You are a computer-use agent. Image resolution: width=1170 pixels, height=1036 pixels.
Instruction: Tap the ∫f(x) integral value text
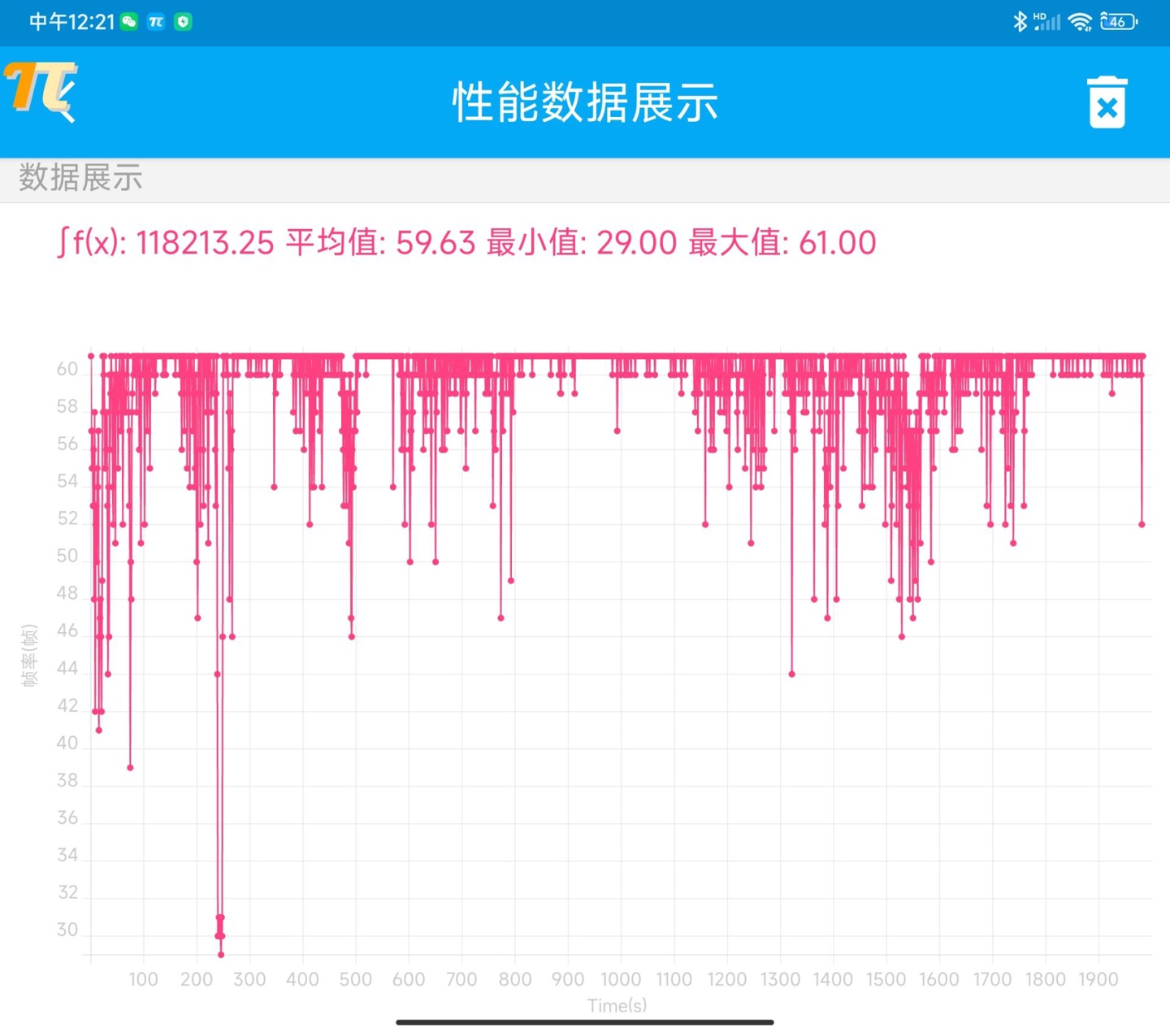coord(166,243)
